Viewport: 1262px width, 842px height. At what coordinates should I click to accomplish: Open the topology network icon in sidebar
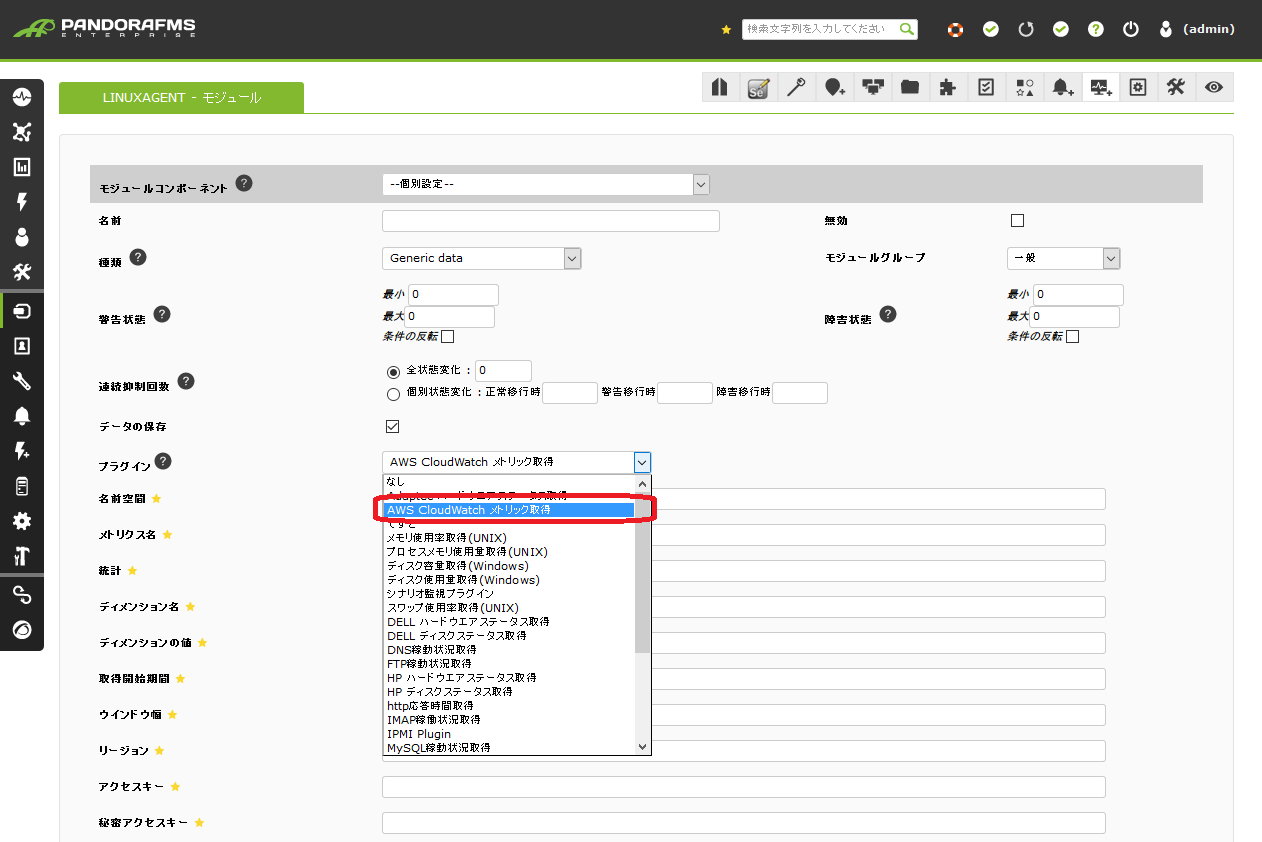click(21, 132)
